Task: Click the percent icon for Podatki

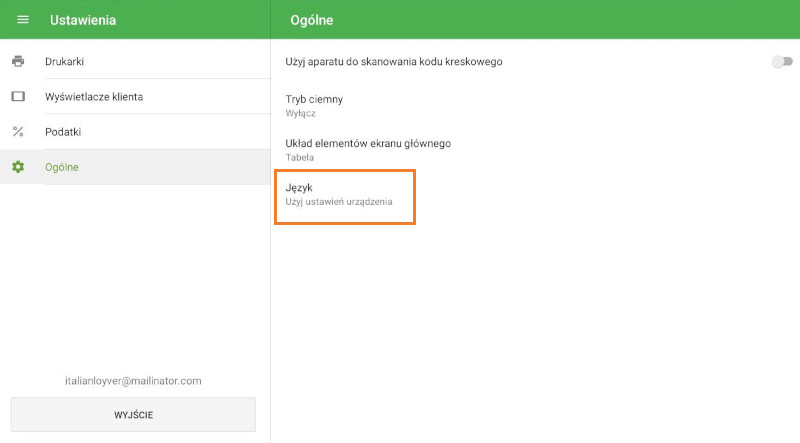Action: click(18, 132)
